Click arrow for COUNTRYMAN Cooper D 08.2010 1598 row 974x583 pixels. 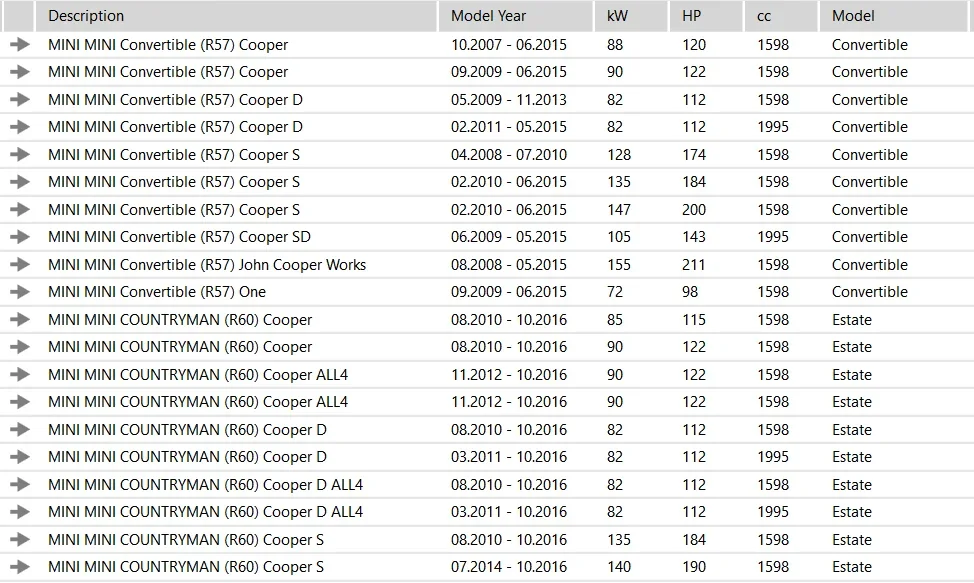(20, 430)
